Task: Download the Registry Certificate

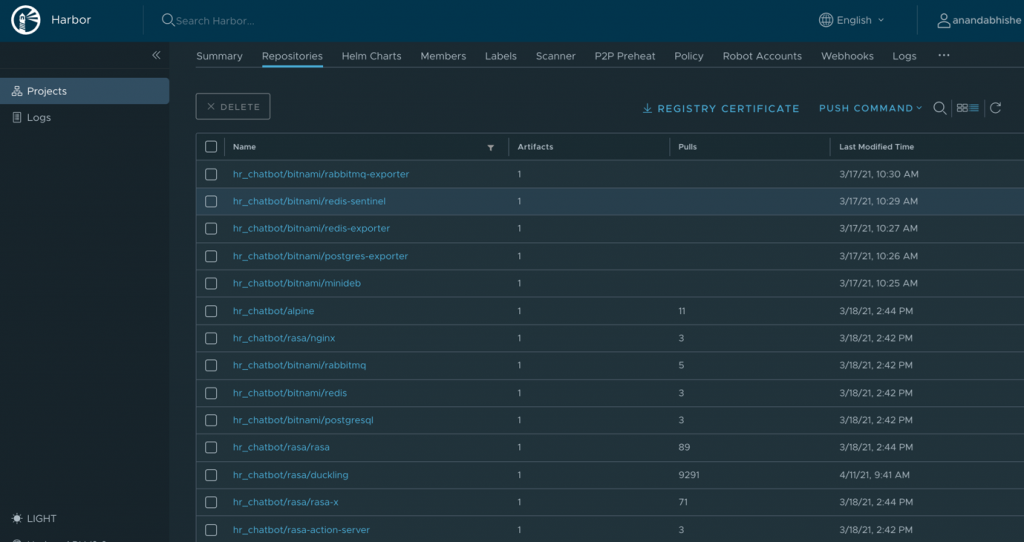Action: coord(720,108)
